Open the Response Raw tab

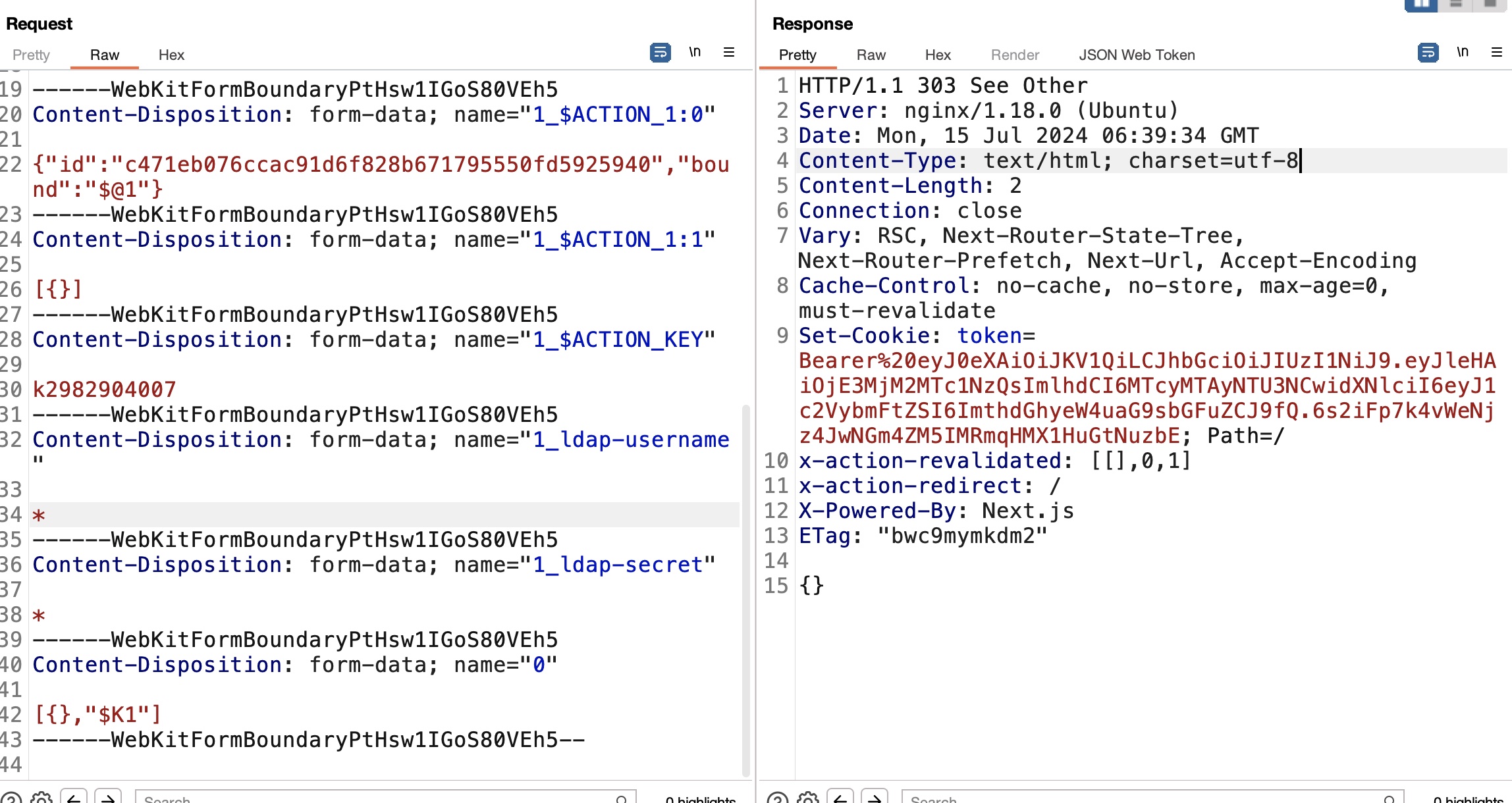(x=871, y=55)
